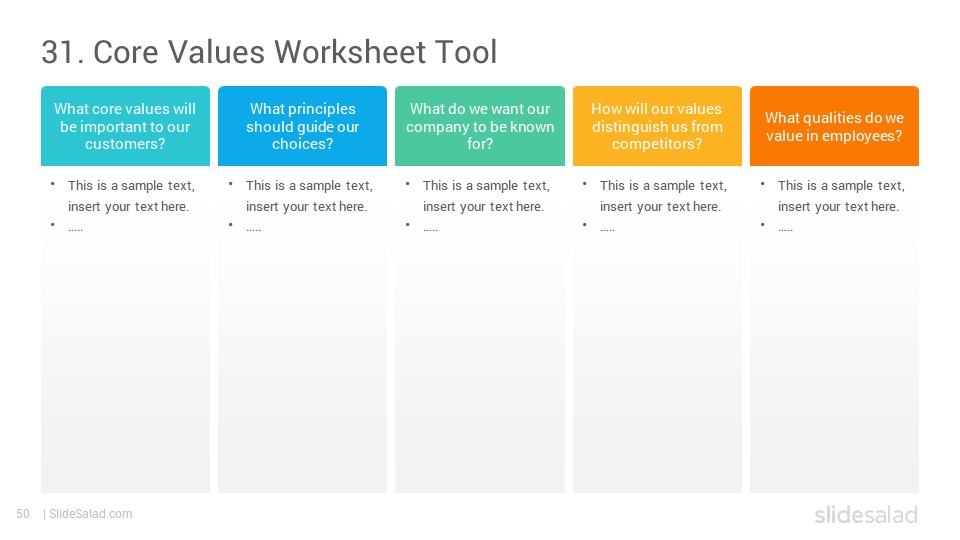Click the slide number 50 in footer
The width and height of the screenshot is (960, 540).
pos(23,514)
